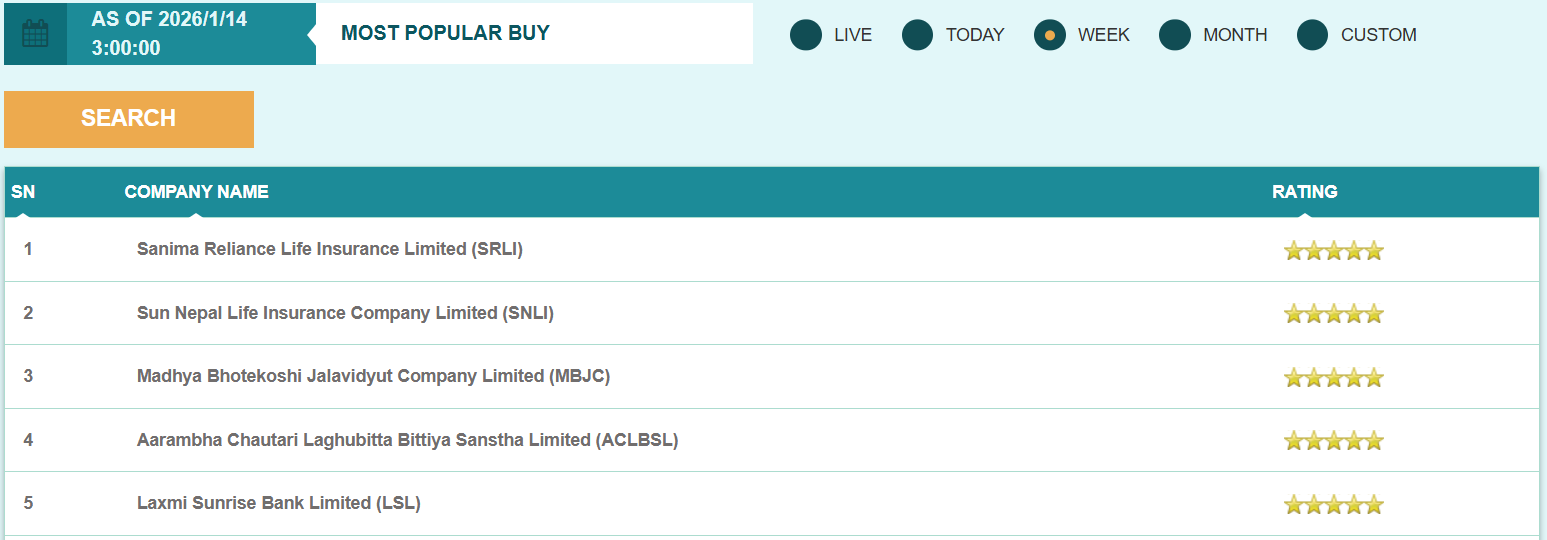Sort by SN column header
The height and width of the screenshot is (540, 1547).
[x=23, y=192]
